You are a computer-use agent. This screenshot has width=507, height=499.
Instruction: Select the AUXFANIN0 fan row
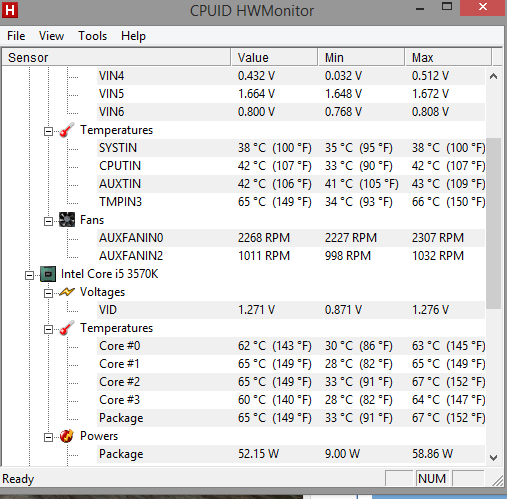[291, 238]
